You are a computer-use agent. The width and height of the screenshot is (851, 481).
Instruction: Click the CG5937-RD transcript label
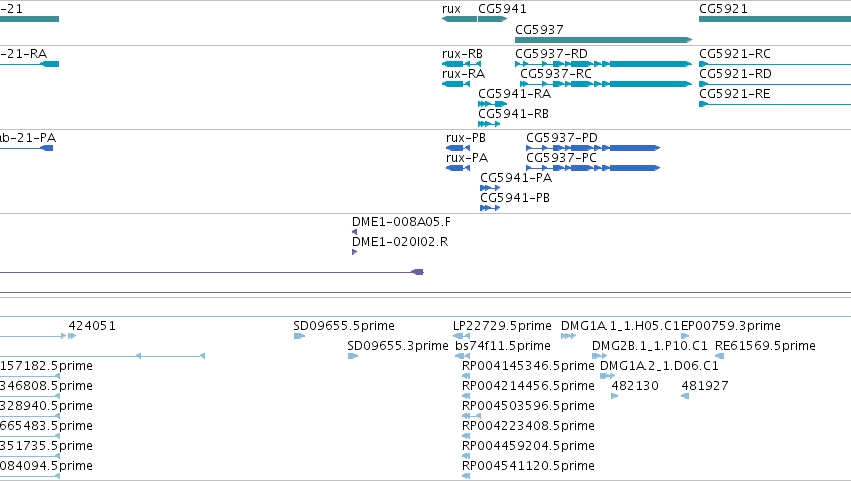551,54
